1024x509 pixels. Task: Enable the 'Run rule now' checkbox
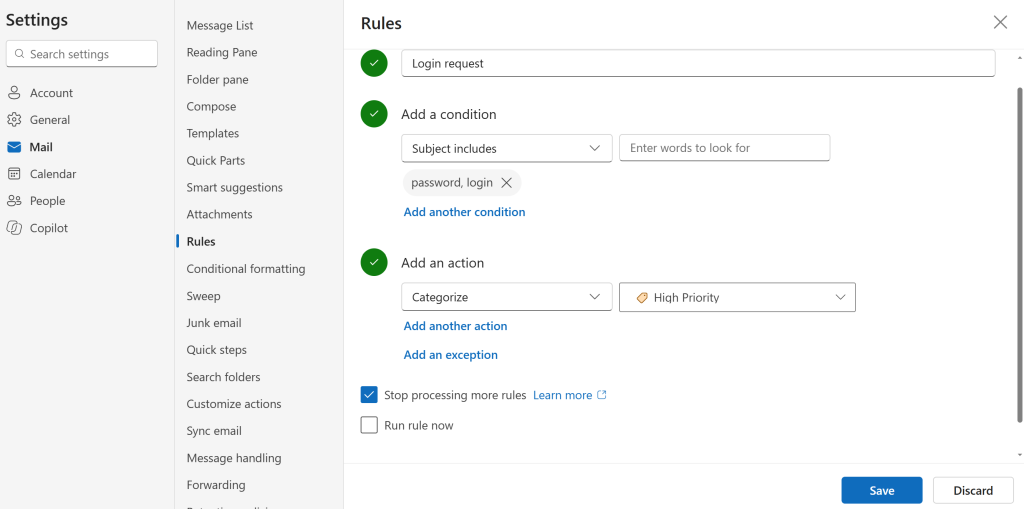pos(369,425)
